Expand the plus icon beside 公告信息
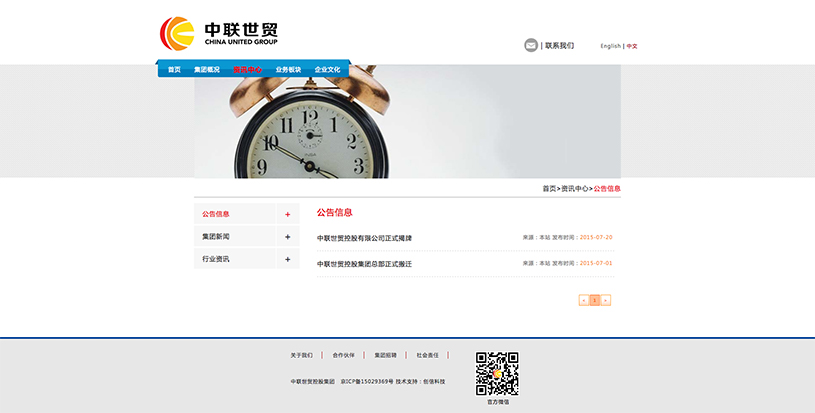 click(x=287, y=214)
